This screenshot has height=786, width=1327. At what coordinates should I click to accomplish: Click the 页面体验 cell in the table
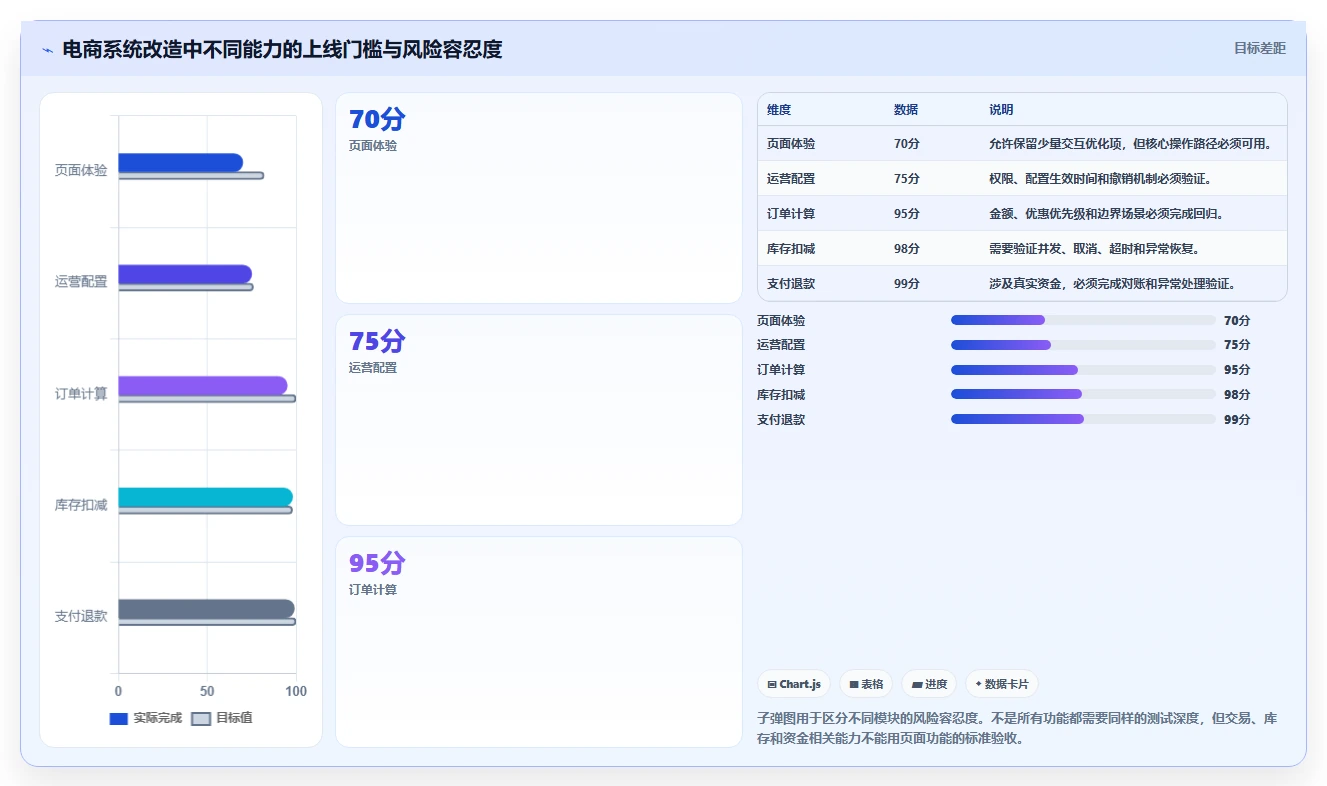(x=791, y=144)
